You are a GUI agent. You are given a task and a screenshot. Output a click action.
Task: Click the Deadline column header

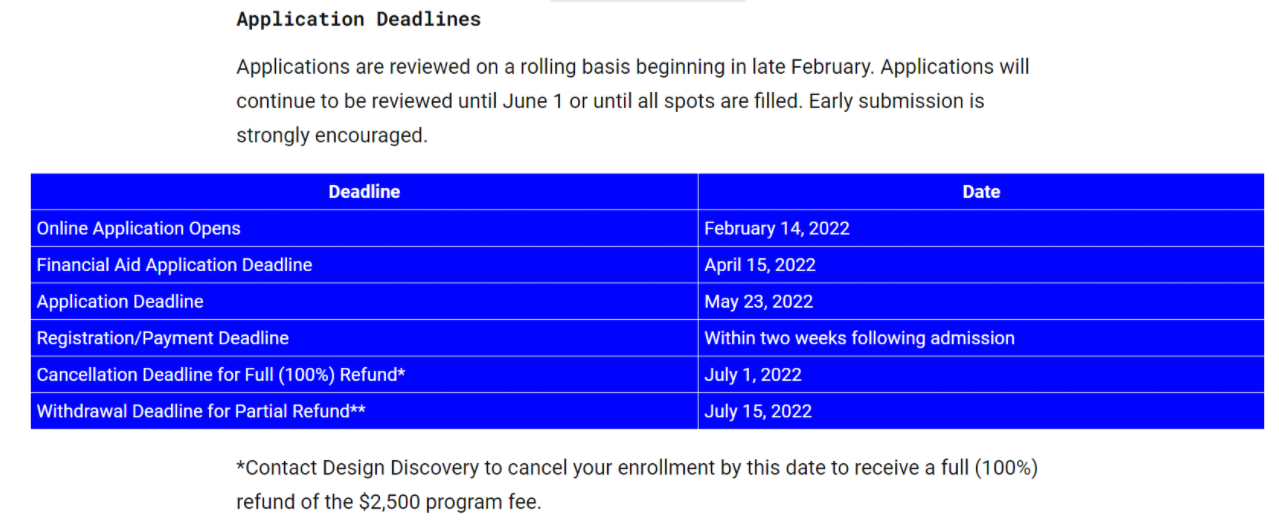tap(364, 192)
